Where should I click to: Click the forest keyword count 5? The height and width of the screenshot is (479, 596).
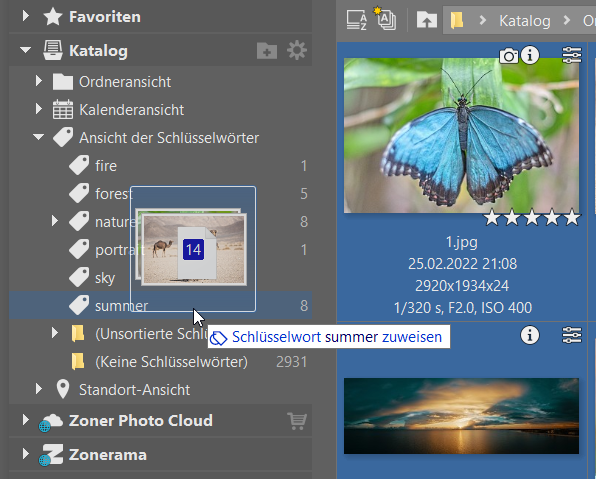pos(304,194)
